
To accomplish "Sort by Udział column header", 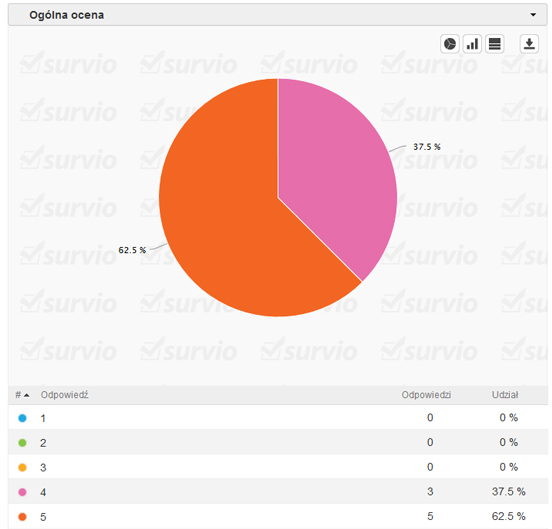I will (x=505, y=395).
